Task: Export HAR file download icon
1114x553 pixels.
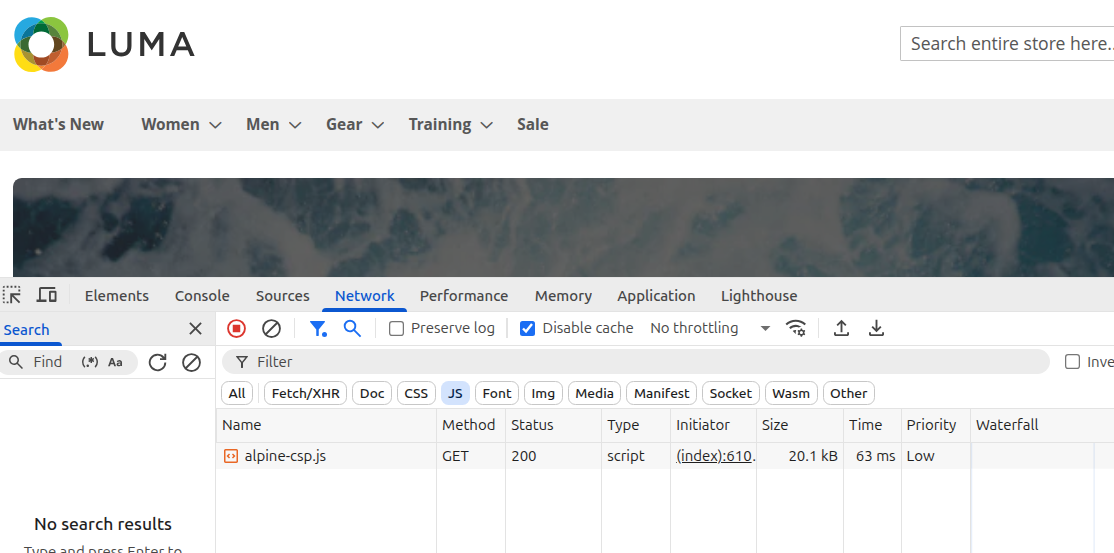Action: [x=877, y=328]
